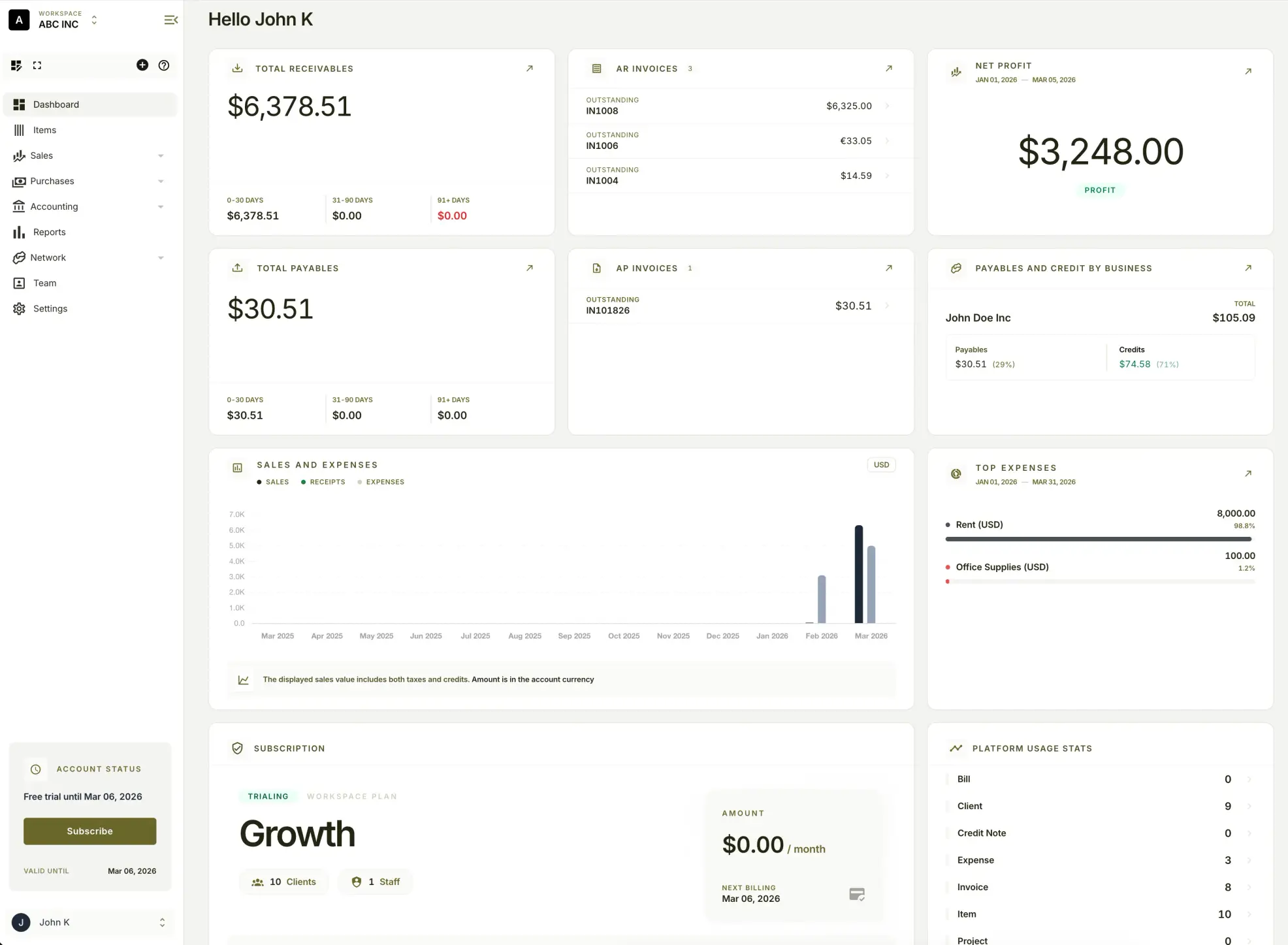Open Net Profit details via its arrow icon
The image size is (1288, 945).
[1248, 71]
